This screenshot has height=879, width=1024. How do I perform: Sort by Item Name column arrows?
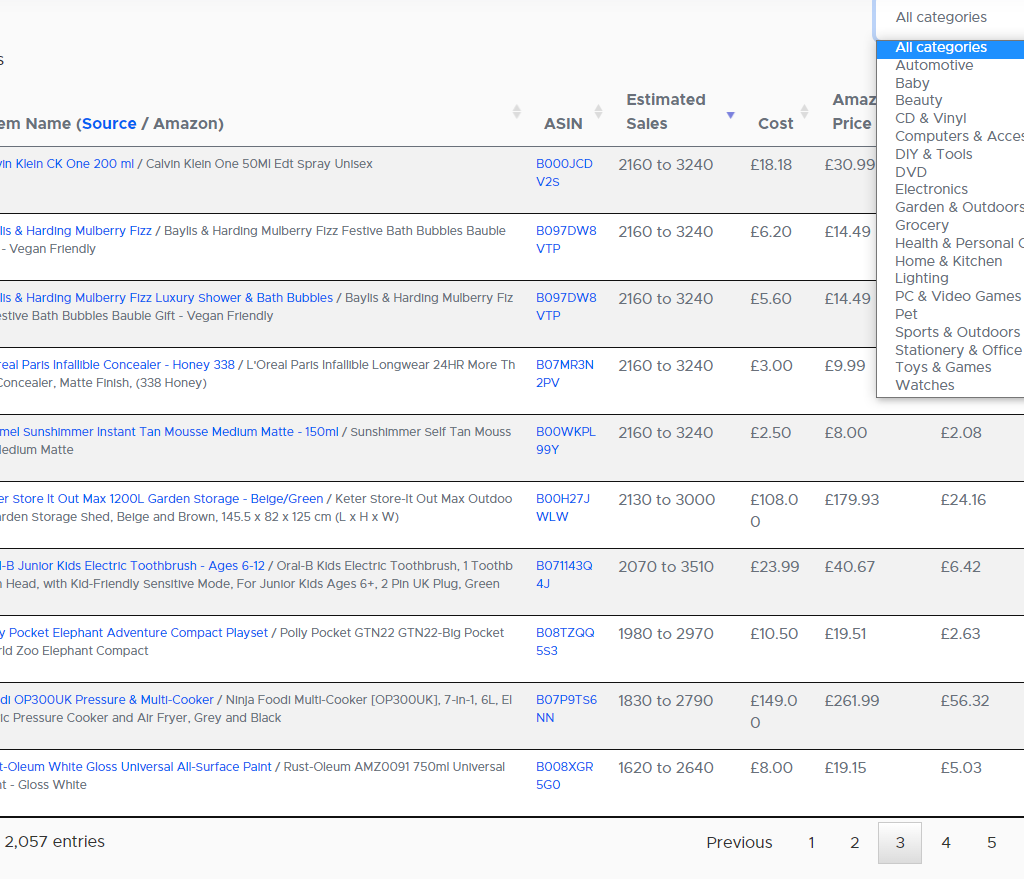coord(516,112)
